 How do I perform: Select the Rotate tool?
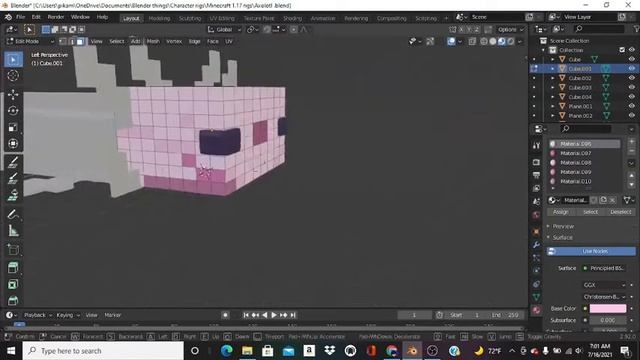click(x=13, y=111)
